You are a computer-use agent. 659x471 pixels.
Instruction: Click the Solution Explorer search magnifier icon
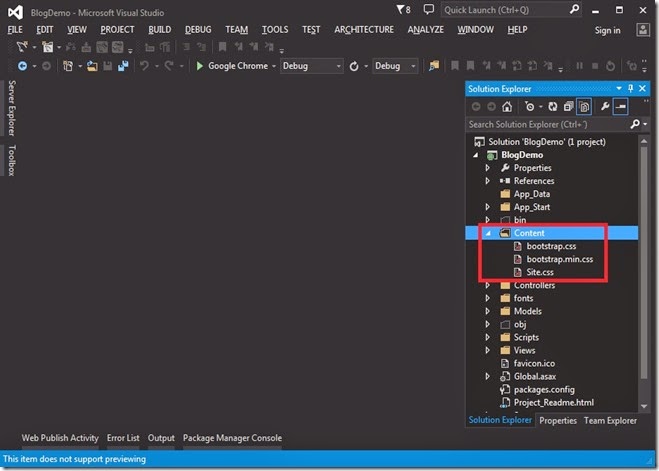tap(635, 124)
